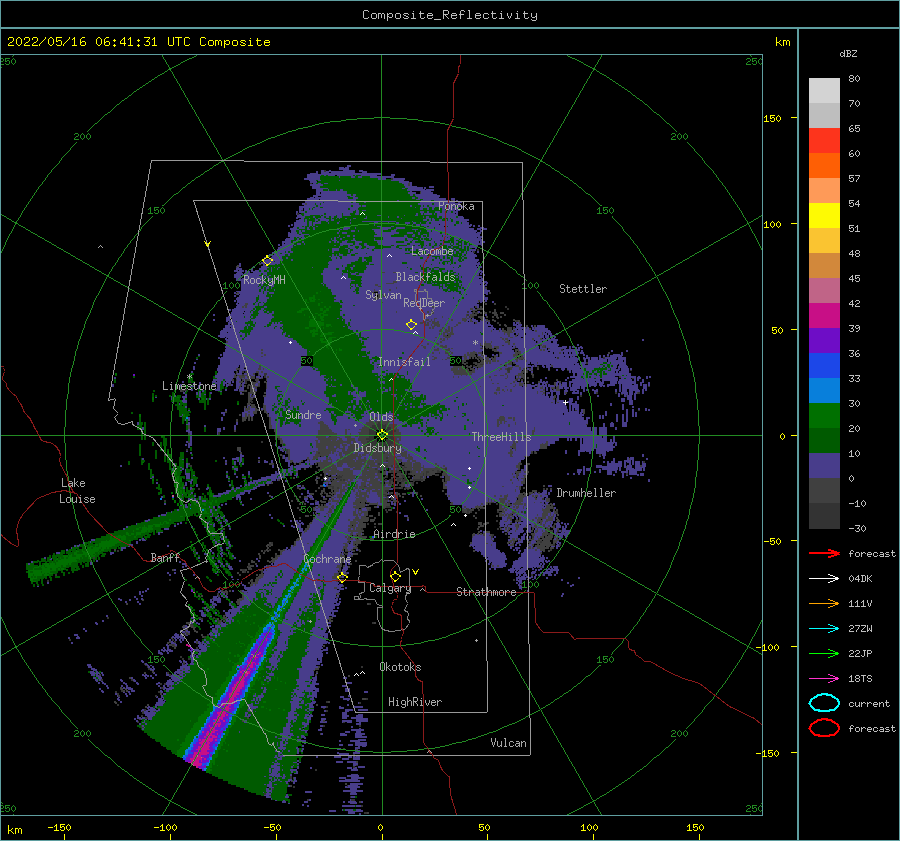Click the RedDeer city label
The image size is (900, 841).
(x=424, y=303)
